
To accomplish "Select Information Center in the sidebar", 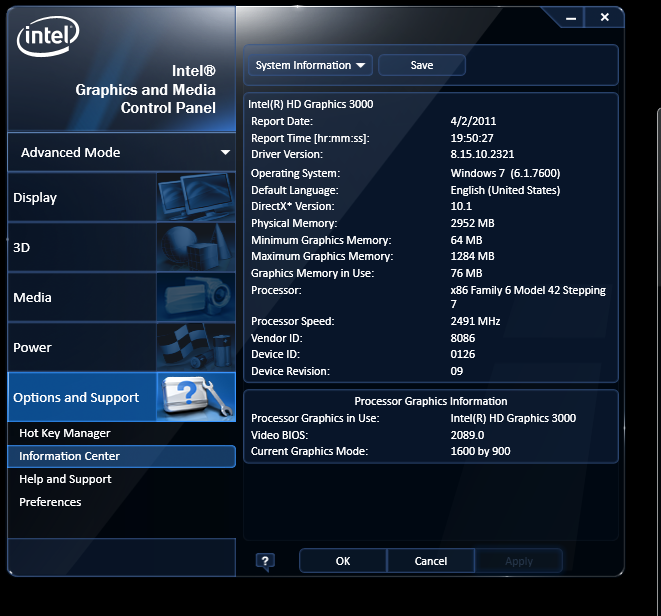I will click(x=69, y=456).
